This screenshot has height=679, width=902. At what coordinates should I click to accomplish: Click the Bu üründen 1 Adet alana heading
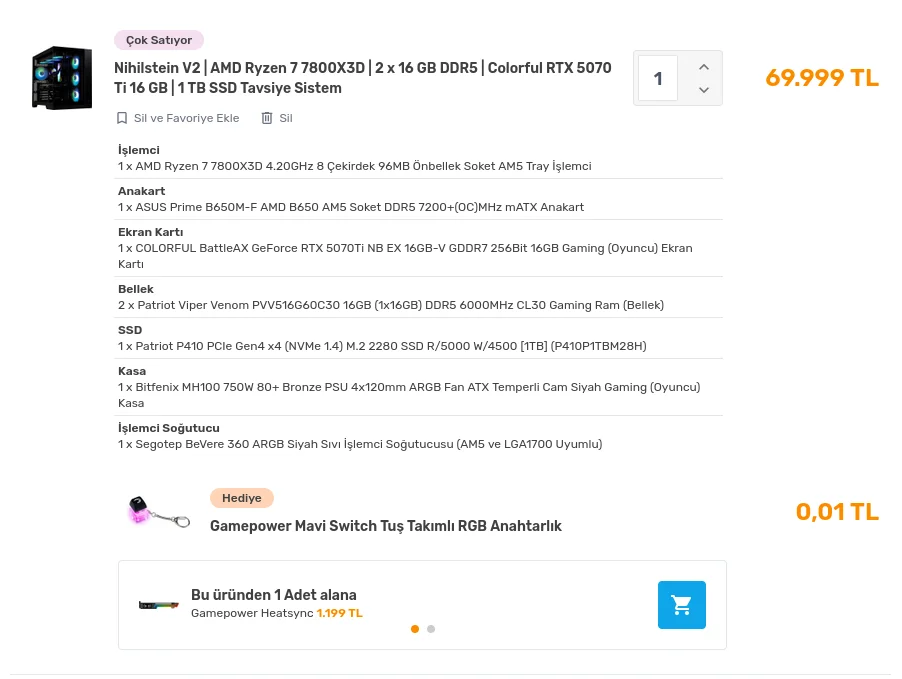point(274,594)
